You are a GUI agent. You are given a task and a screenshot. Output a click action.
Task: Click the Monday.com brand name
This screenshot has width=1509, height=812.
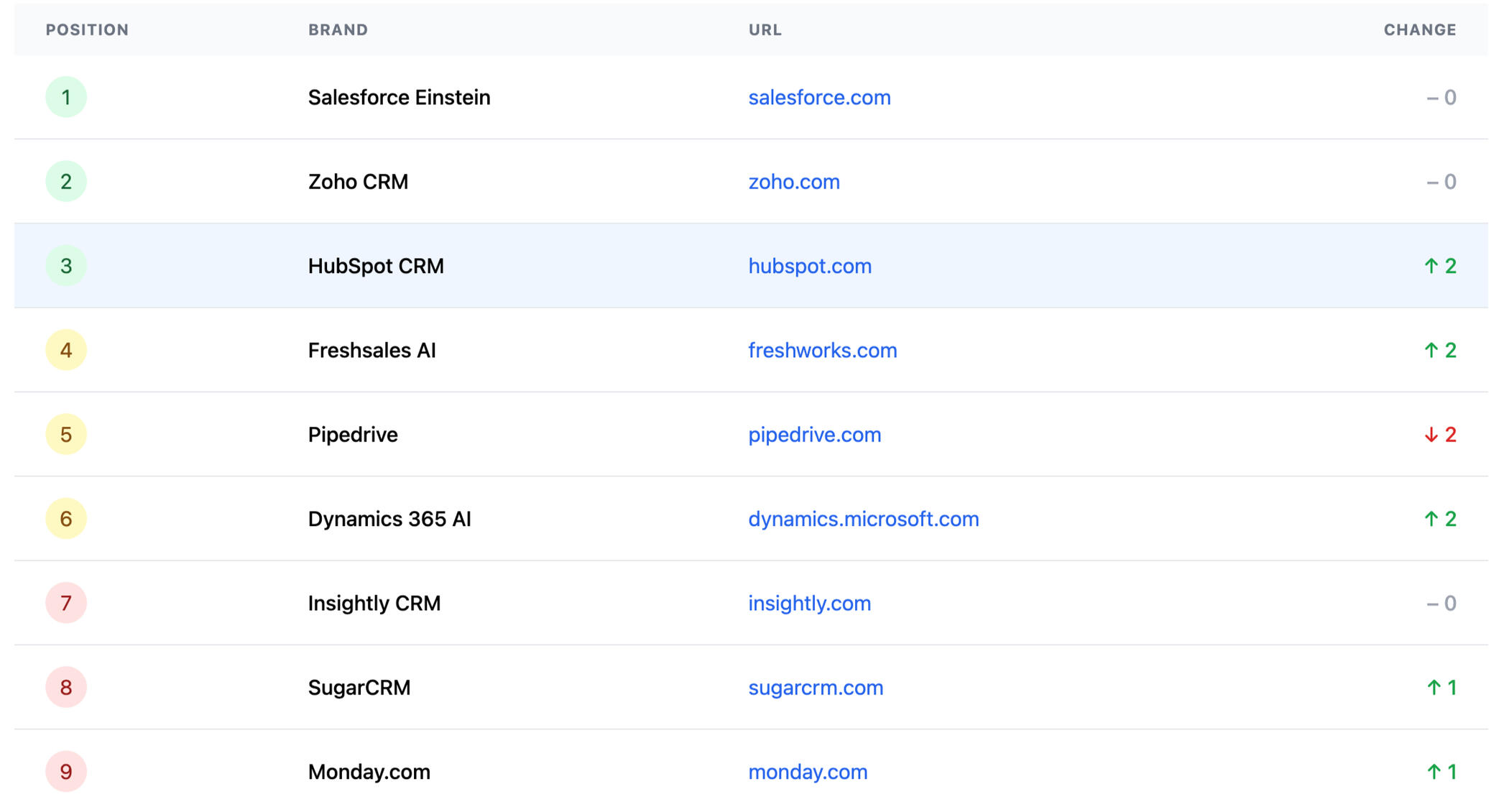tap(369, 772)
